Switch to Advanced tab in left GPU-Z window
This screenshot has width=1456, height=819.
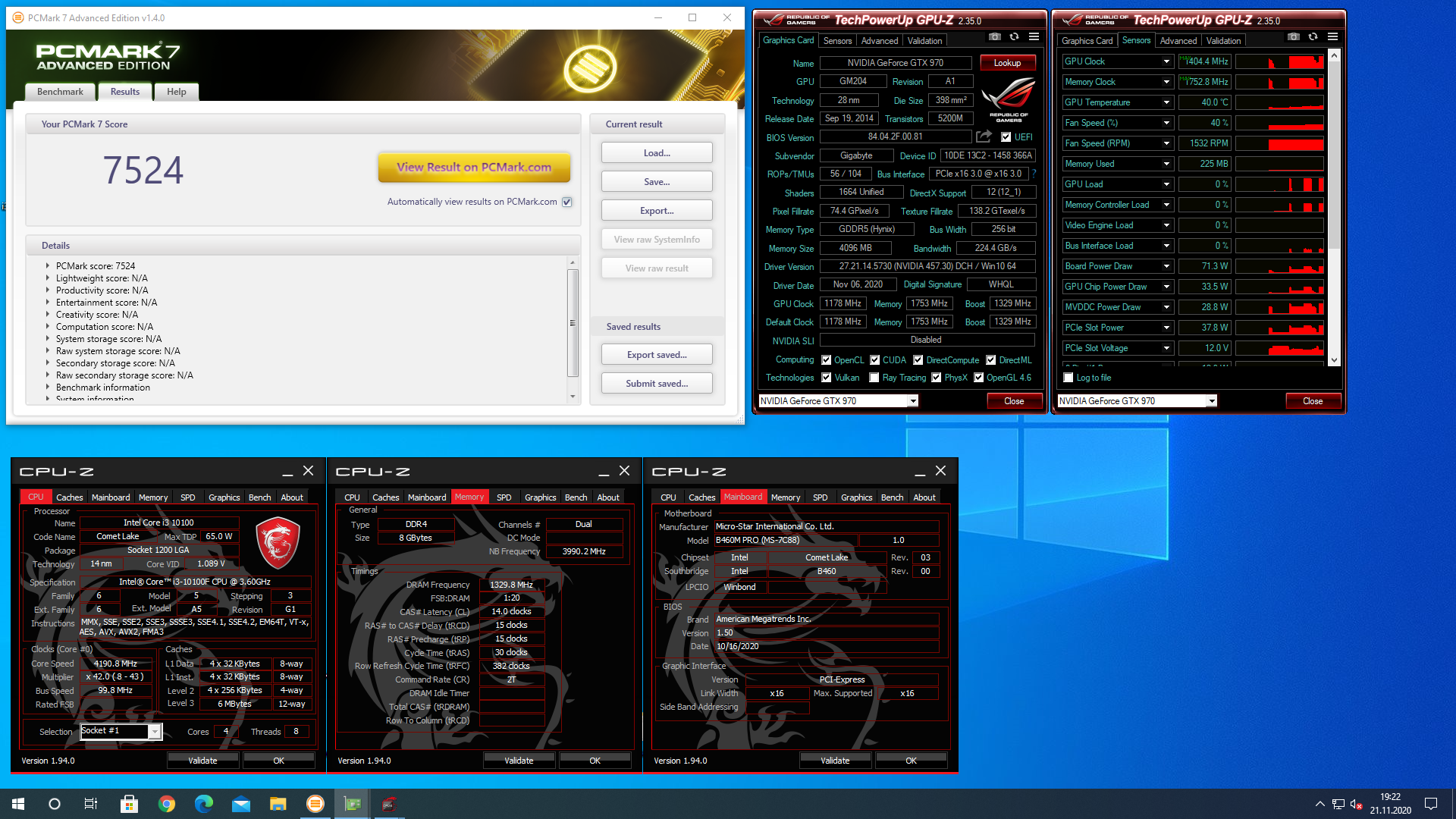tap(879, 41)
